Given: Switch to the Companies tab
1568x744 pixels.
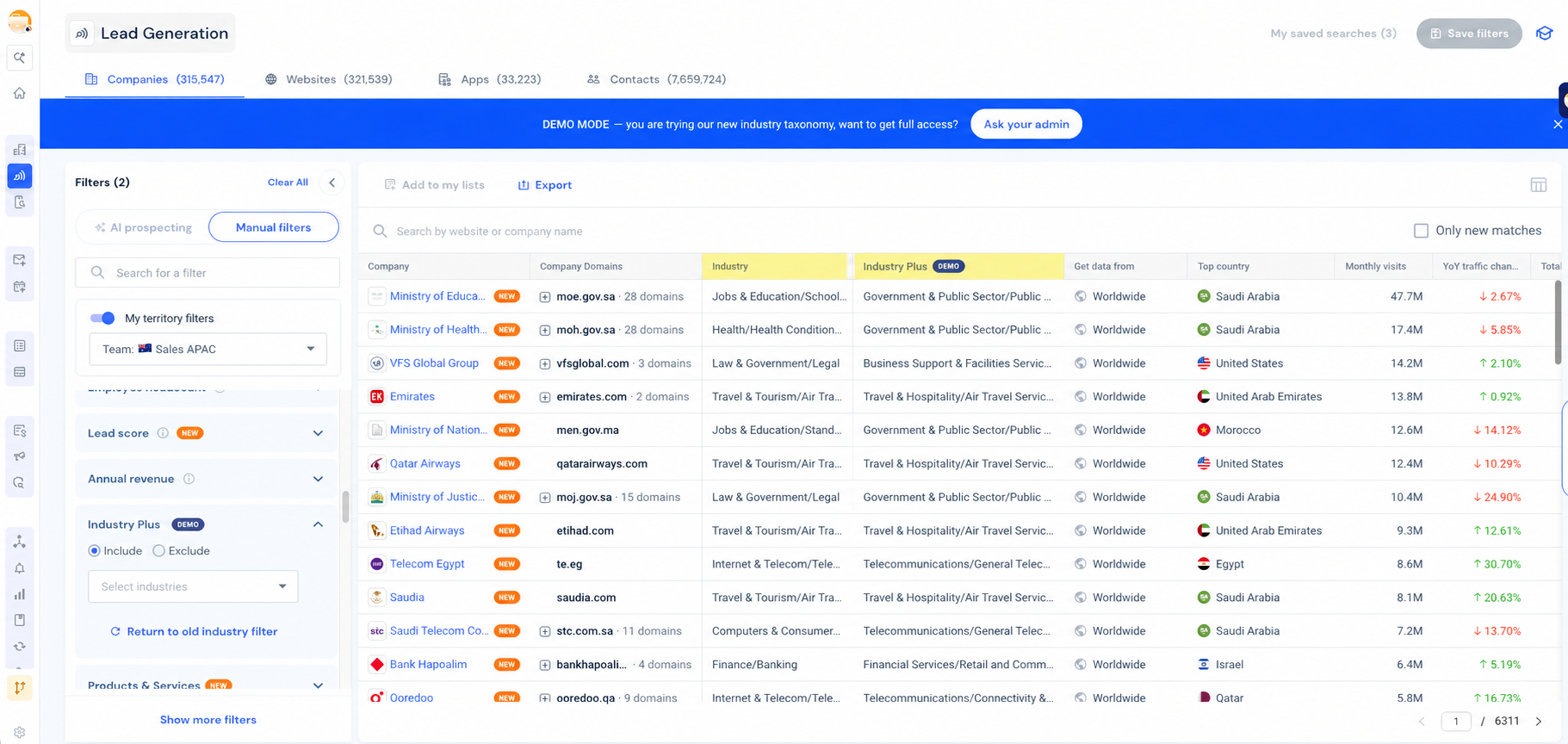Looking at the screenshot, I should pyautogui.click(x=155, y=79).
